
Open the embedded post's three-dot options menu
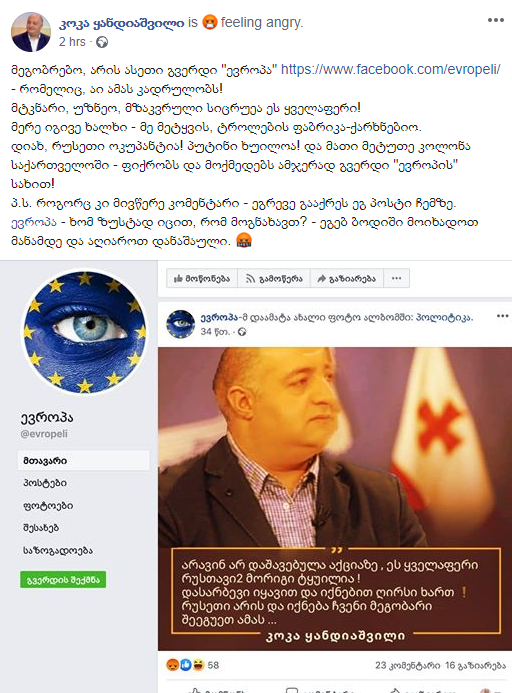coord(502,316)
